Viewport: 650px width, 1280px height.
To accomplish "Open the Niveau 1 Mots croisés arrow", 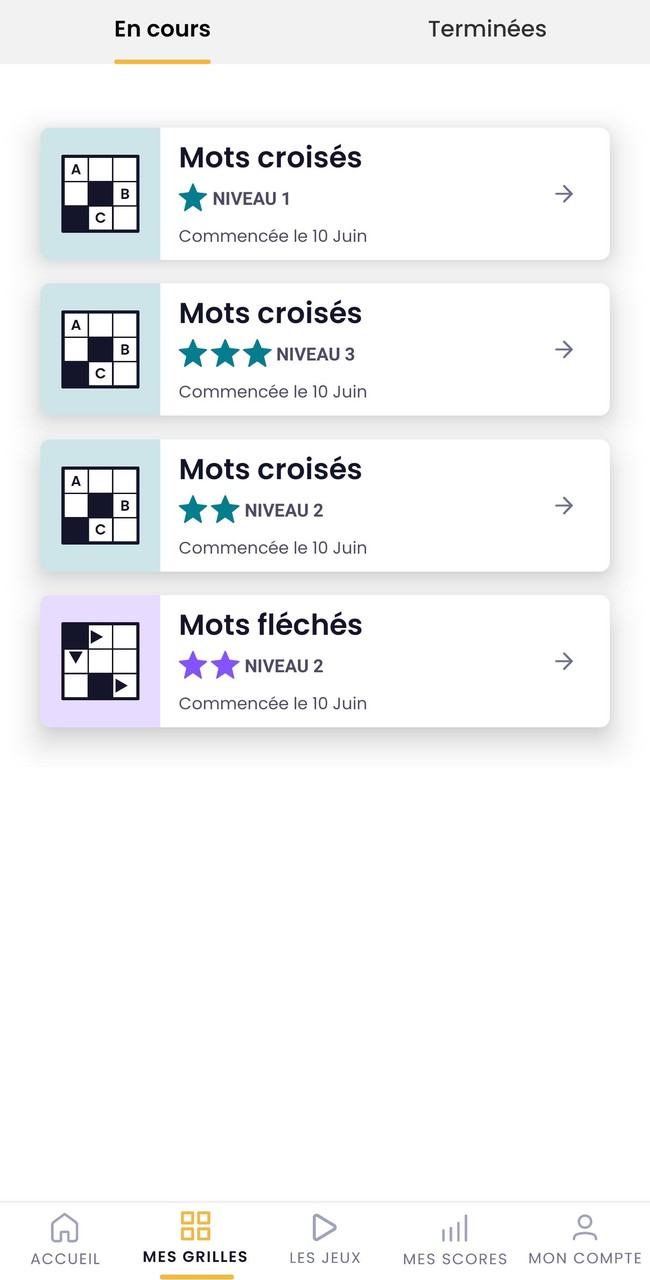I will 563,193.
